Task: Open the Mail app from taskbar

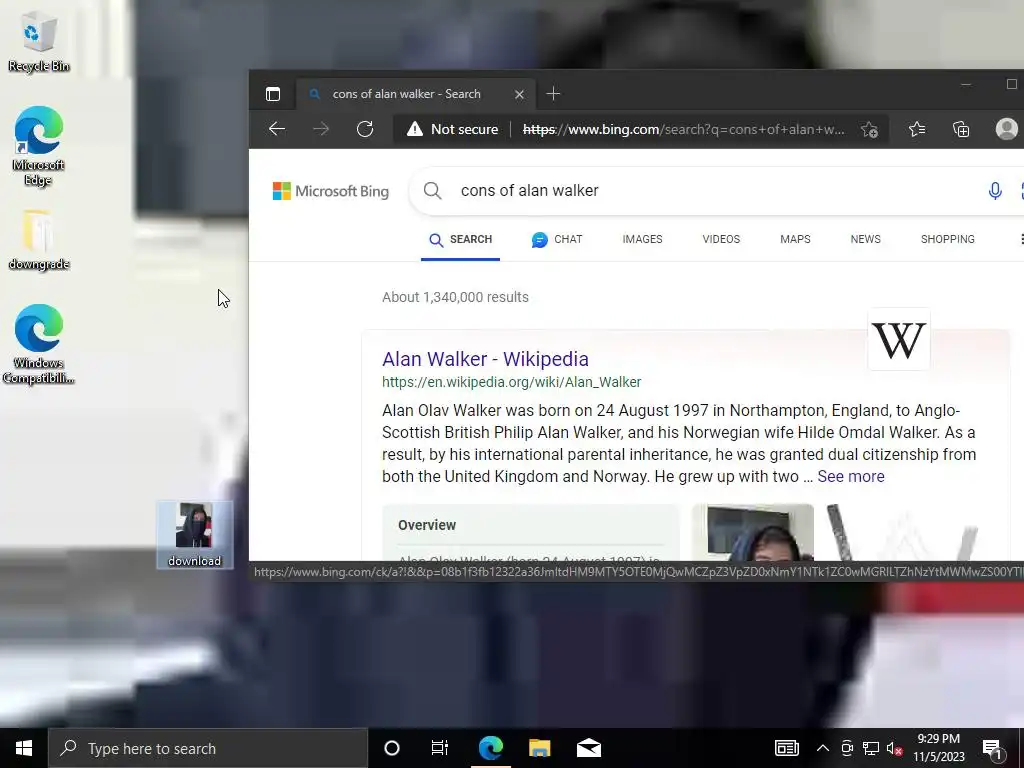Action: [588, 748]
